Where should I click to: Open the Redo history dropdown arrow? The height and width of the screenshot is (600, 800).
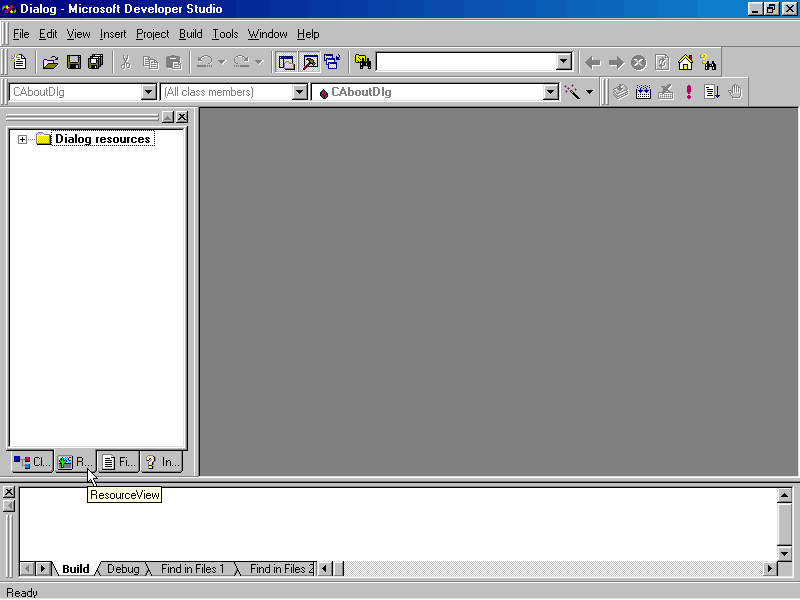click(259, 62)
